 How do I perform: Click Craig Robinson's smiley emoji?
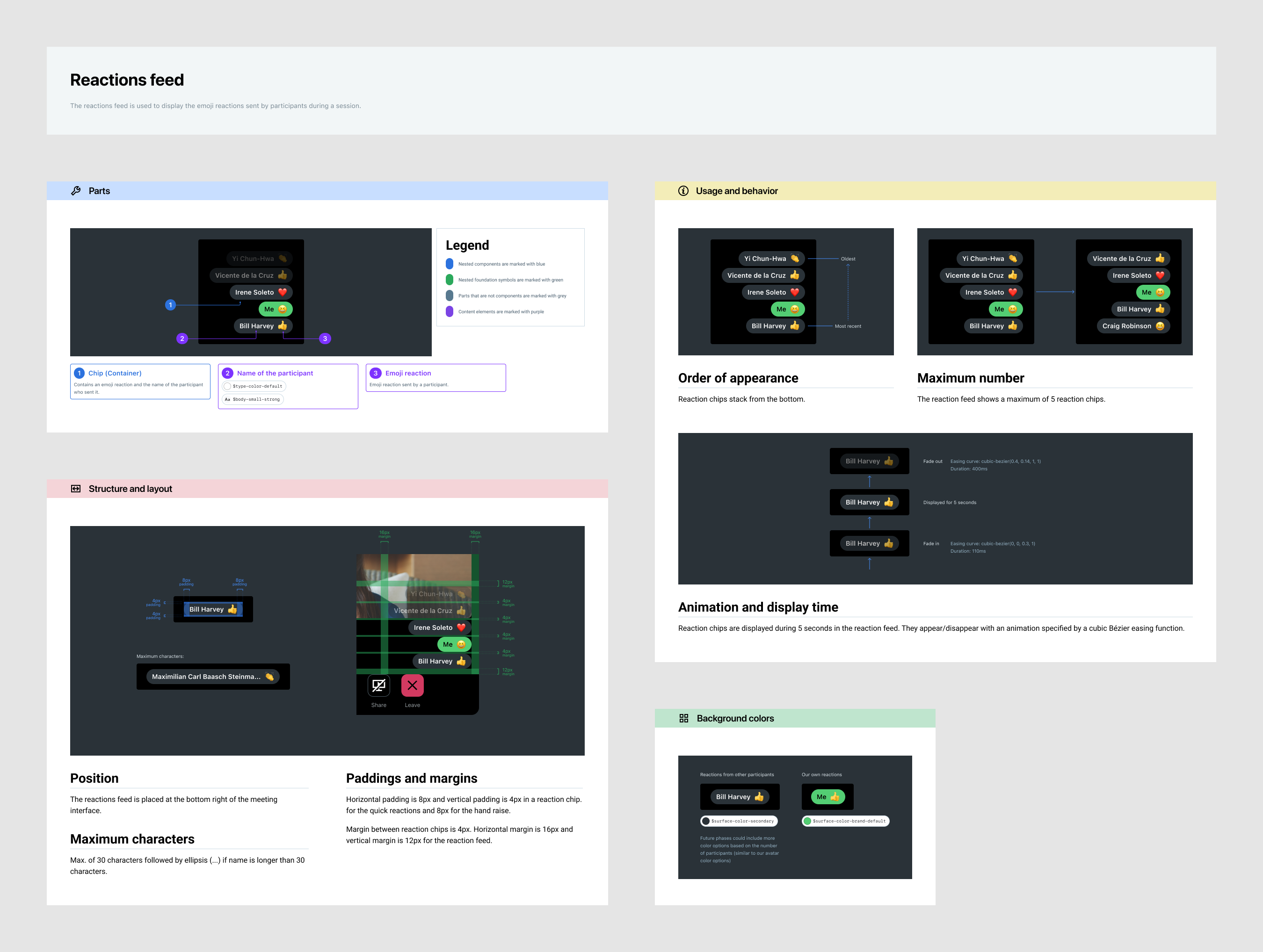pyautogui.click(x=1160, y=326)
